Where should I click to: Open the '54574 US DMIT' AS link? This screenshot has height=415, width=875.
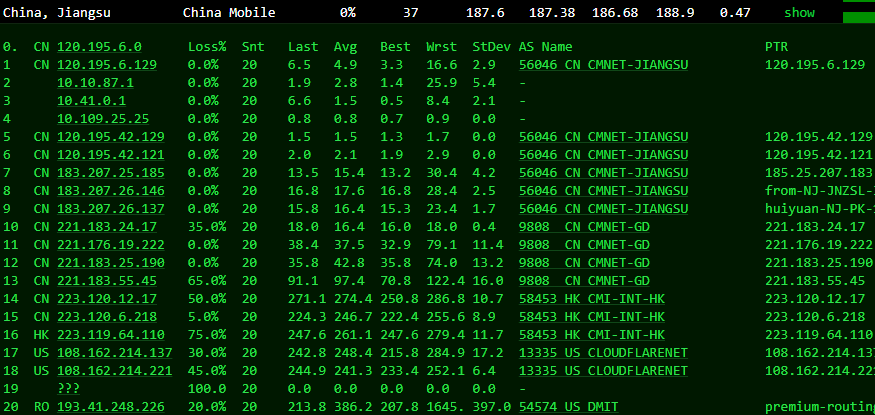tap(569, 407)
